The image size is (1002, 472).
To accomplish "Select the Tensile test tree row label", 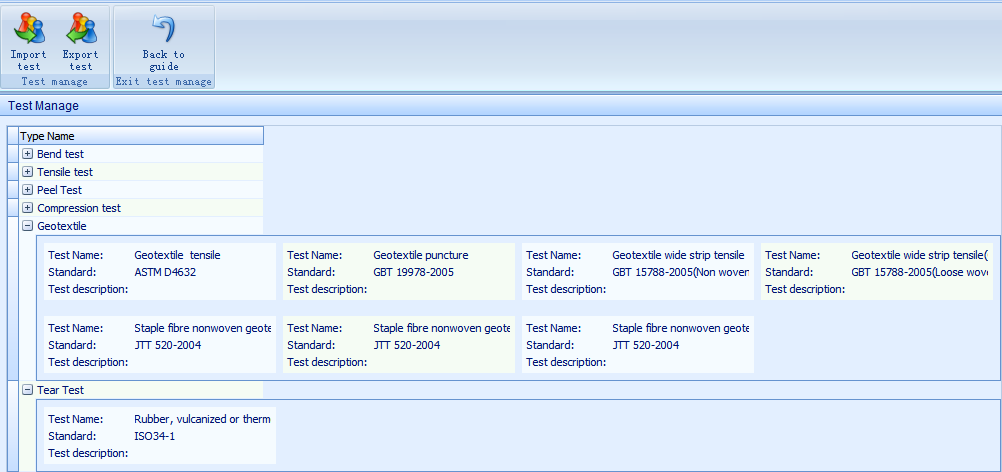I will click(x=65, y=172).
